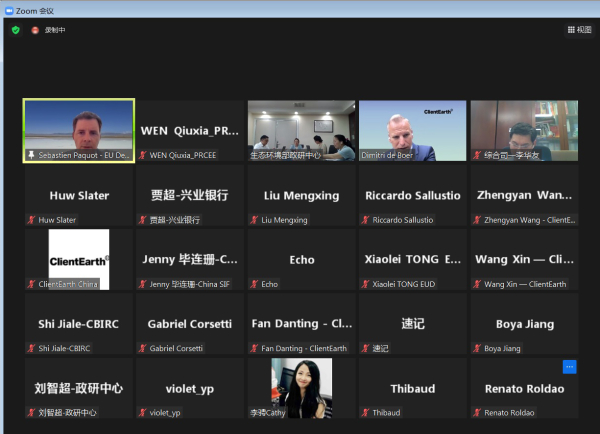Select Dimitri de Boer's video tile
The image size is (600, 434).
[412, 131]
